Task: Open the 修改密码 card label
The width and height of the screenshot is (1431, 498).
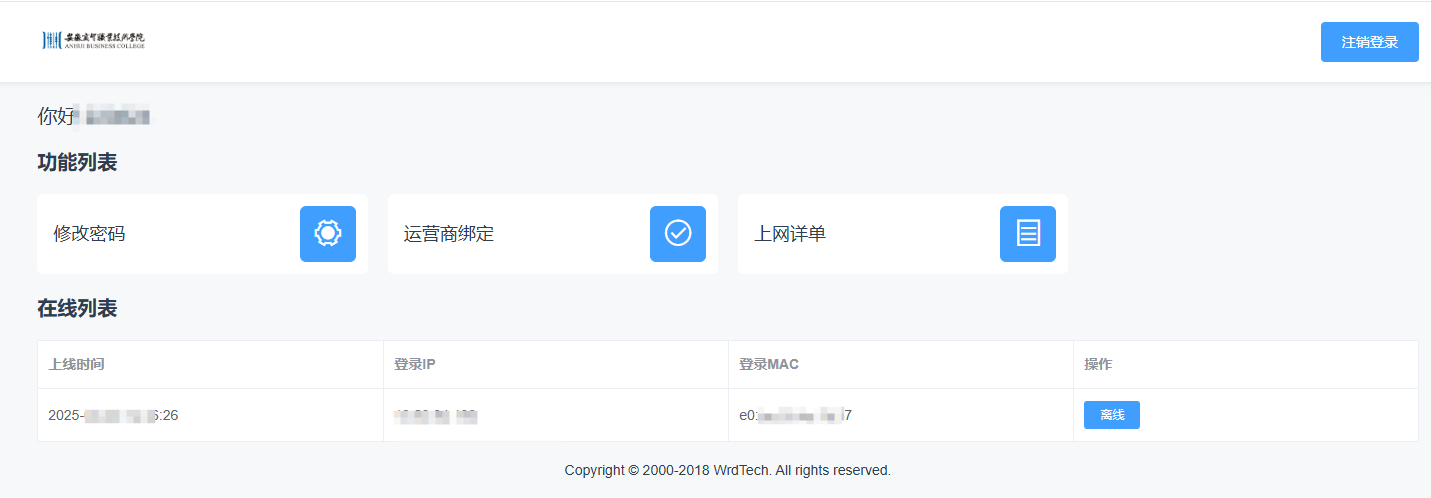Action: (90, 234)
